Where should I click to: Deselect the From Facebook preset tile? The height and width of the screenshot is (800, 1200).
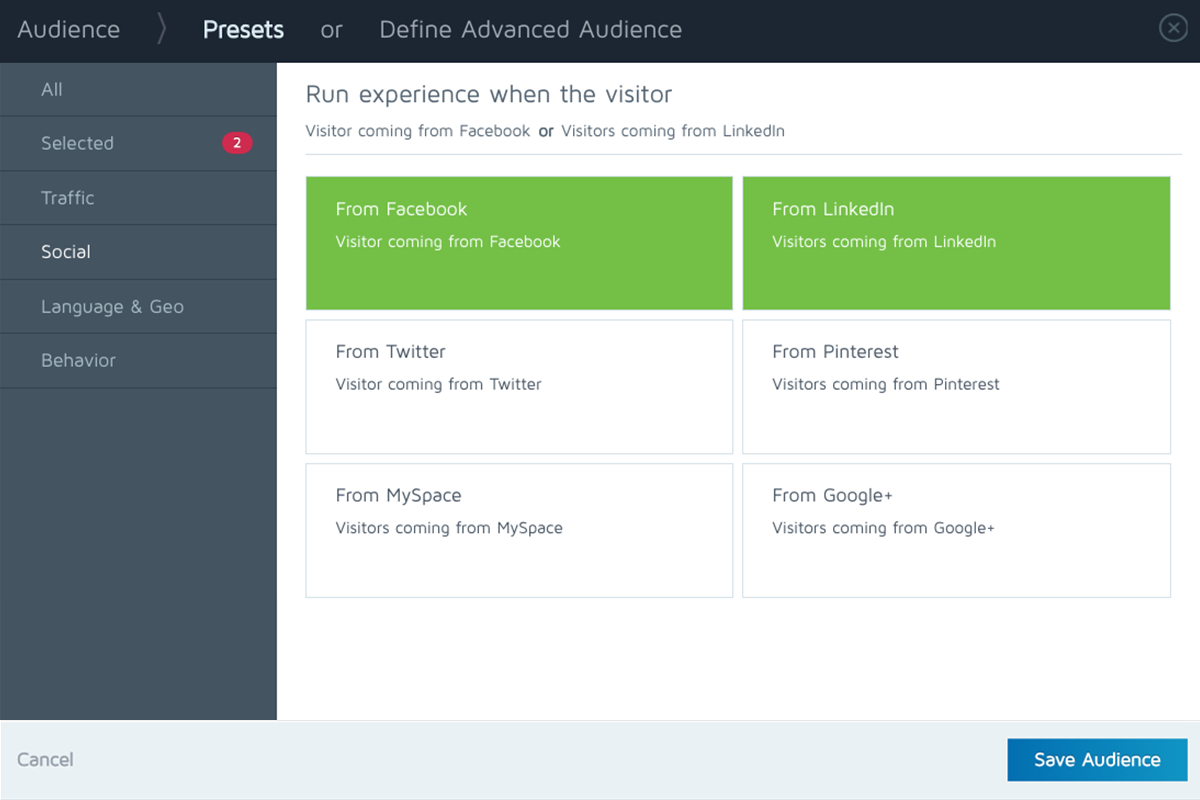pyautogui.click(x=519, y=243)
